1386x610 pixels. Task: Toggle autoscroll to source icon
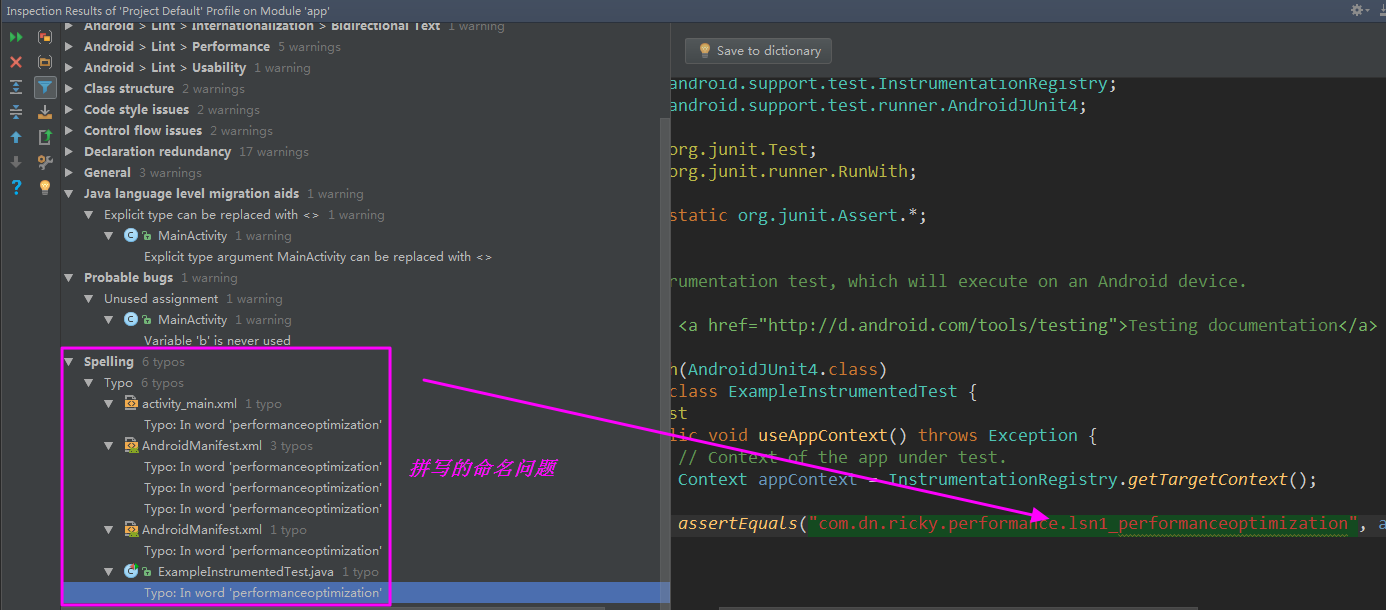[44, 136]
